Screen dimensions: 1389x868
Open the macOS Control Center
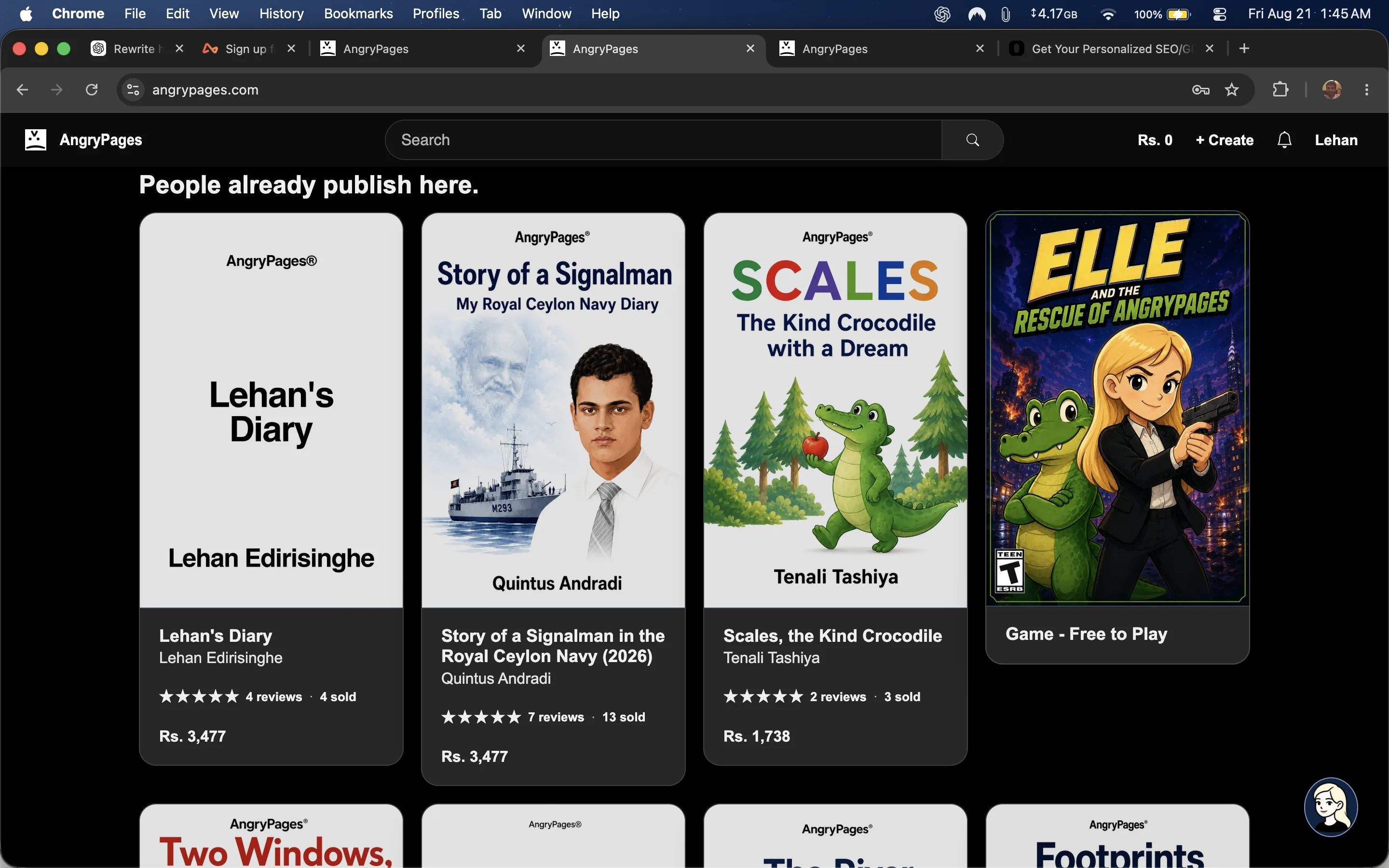(1219, 14)
